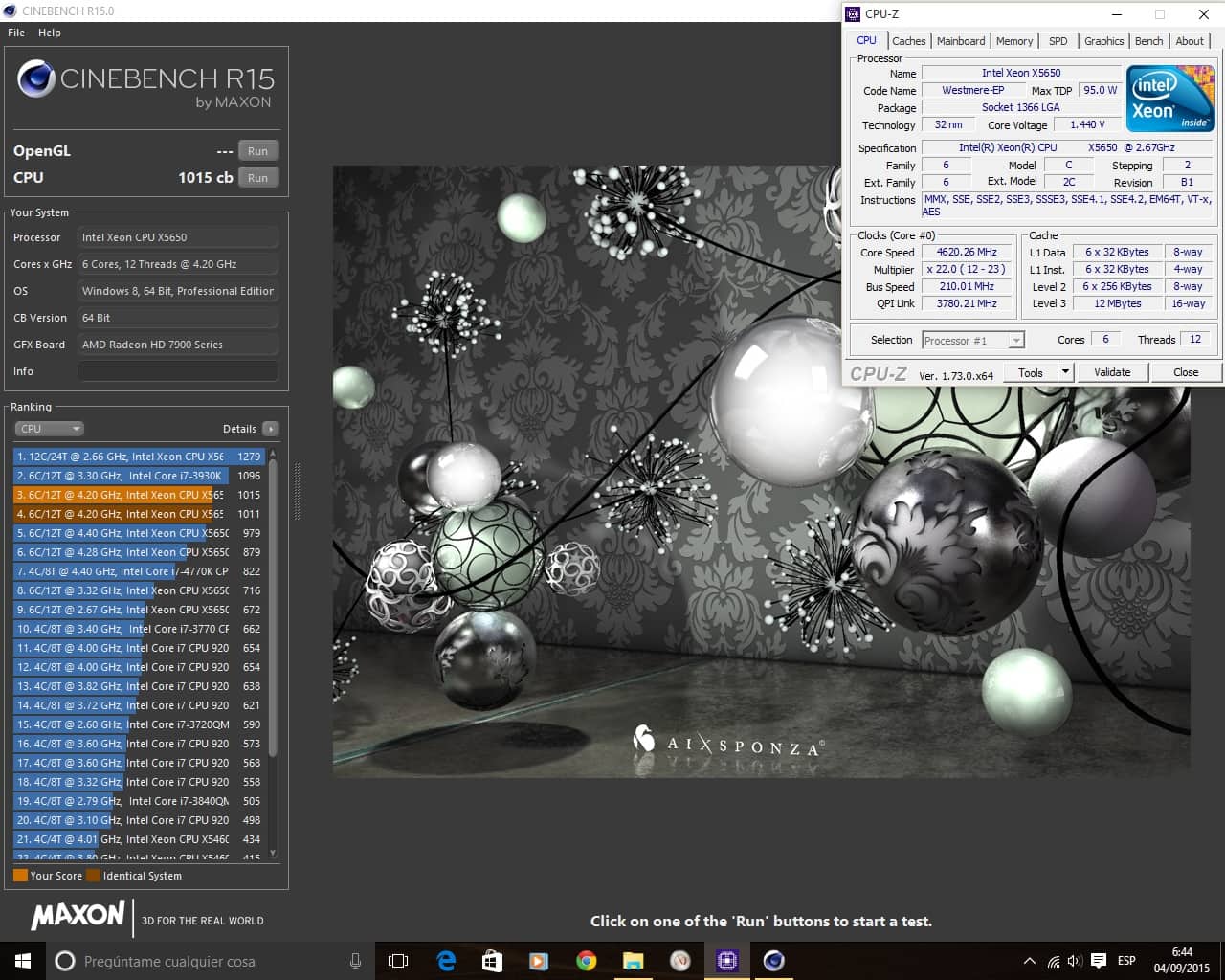Open Task View on the taskbar
1225x980 pixels.
click(398, 961)
